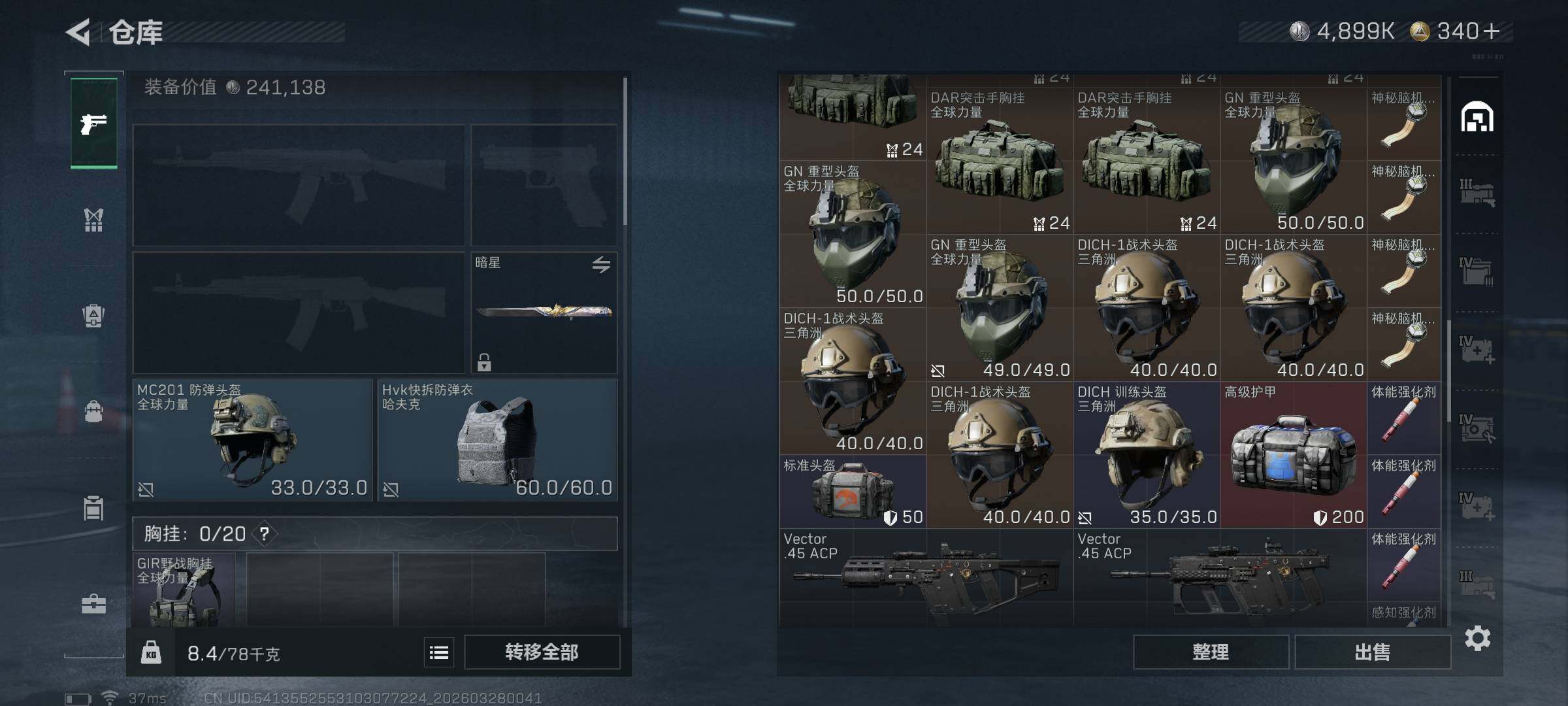
Task: Open the list view icon beside 转移全部
Action: click(x=439, y=652)
